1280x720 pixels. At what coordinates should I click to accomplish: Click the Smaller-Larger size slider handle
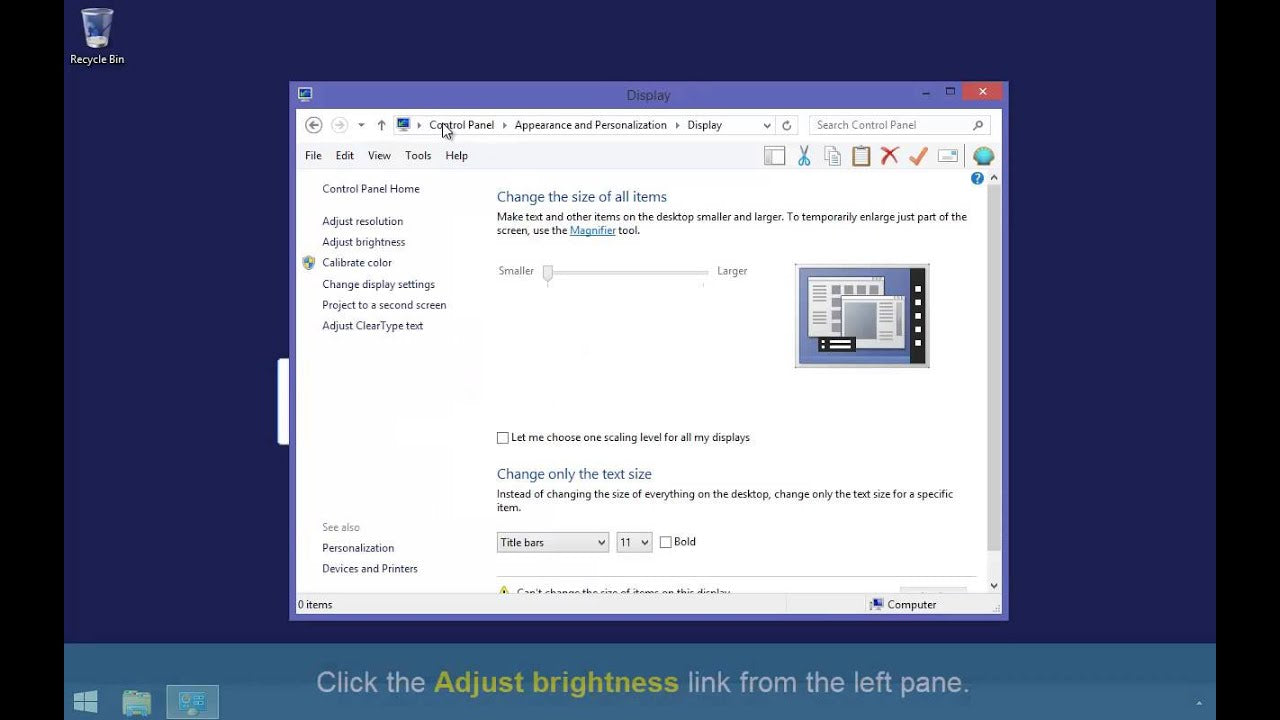pos(548,273)
